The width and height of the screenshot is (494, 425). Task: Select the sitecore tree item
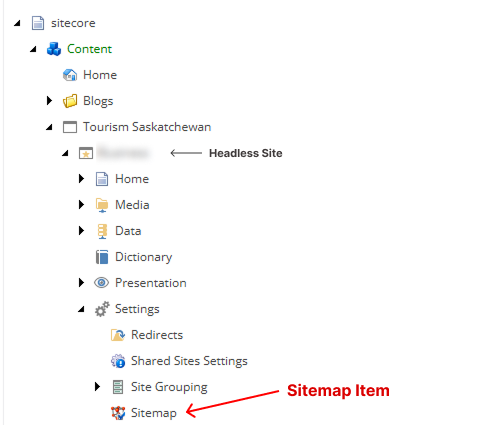73,23
